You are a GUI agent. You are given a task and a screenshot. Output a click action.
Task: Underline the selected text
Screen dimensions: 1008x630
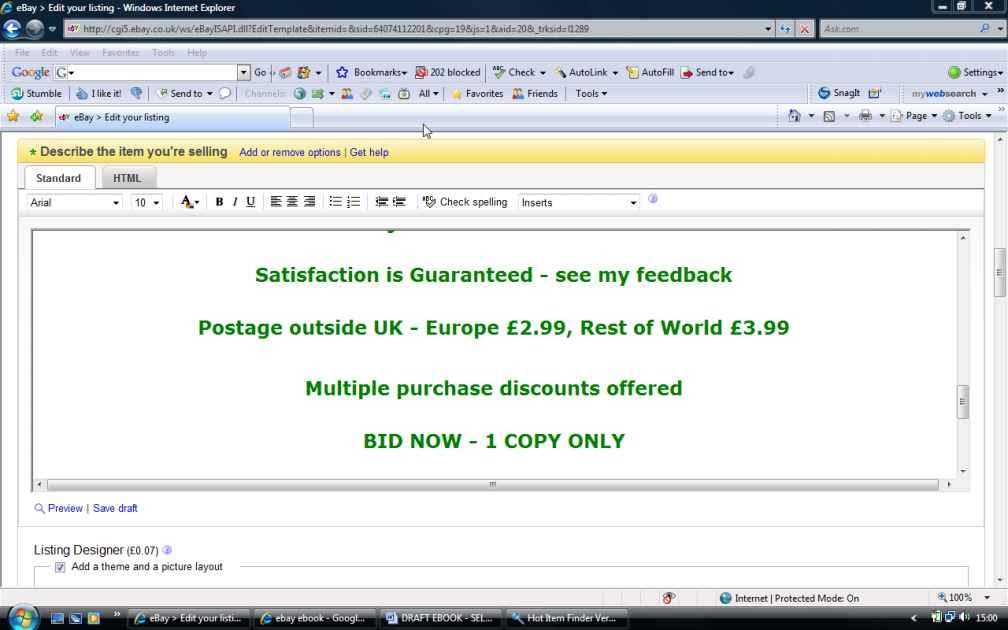[250, 202]
